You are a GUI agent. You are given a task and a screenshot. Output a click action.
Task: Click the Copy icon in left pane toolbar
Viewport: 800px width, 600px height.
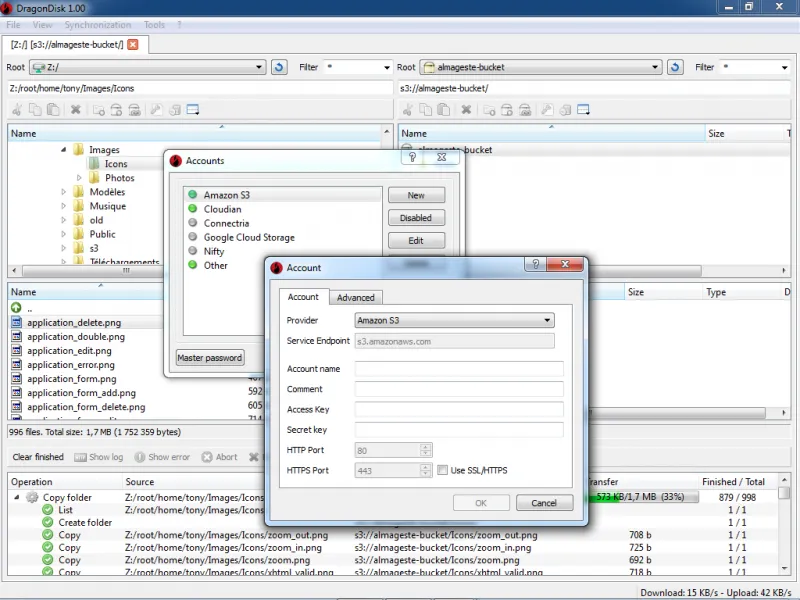pyautogui.click(x=35, y=110)
